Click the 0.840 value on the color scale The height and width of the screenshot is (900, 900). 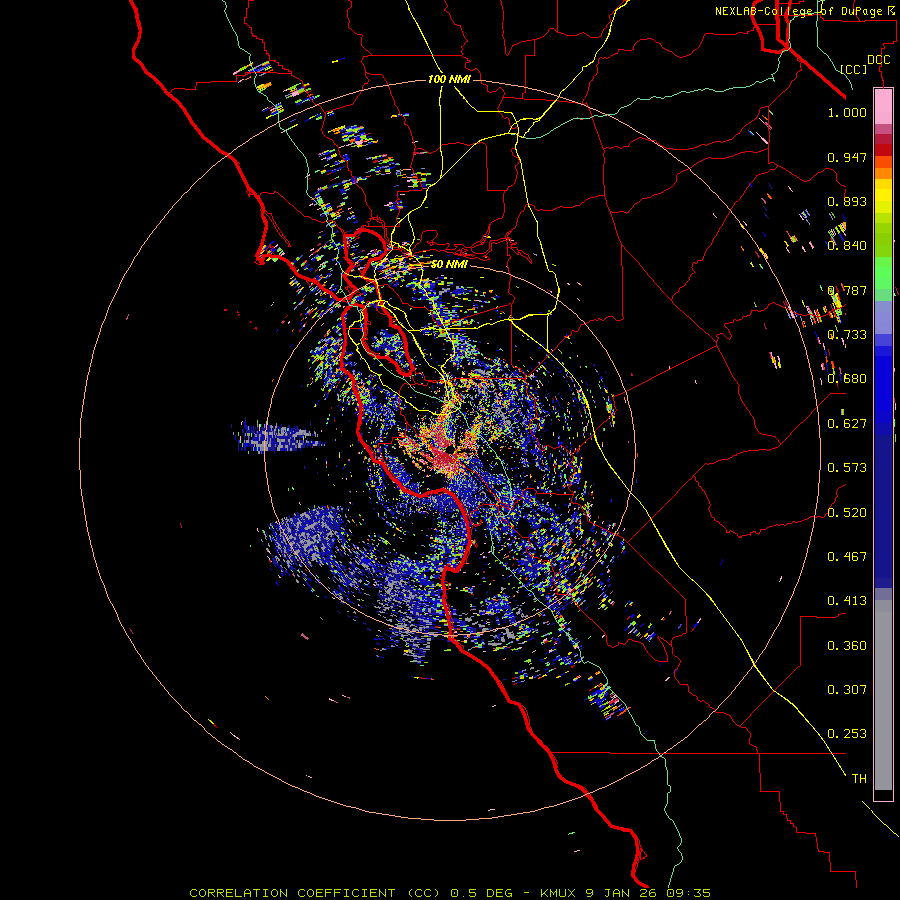coord(847,246)
